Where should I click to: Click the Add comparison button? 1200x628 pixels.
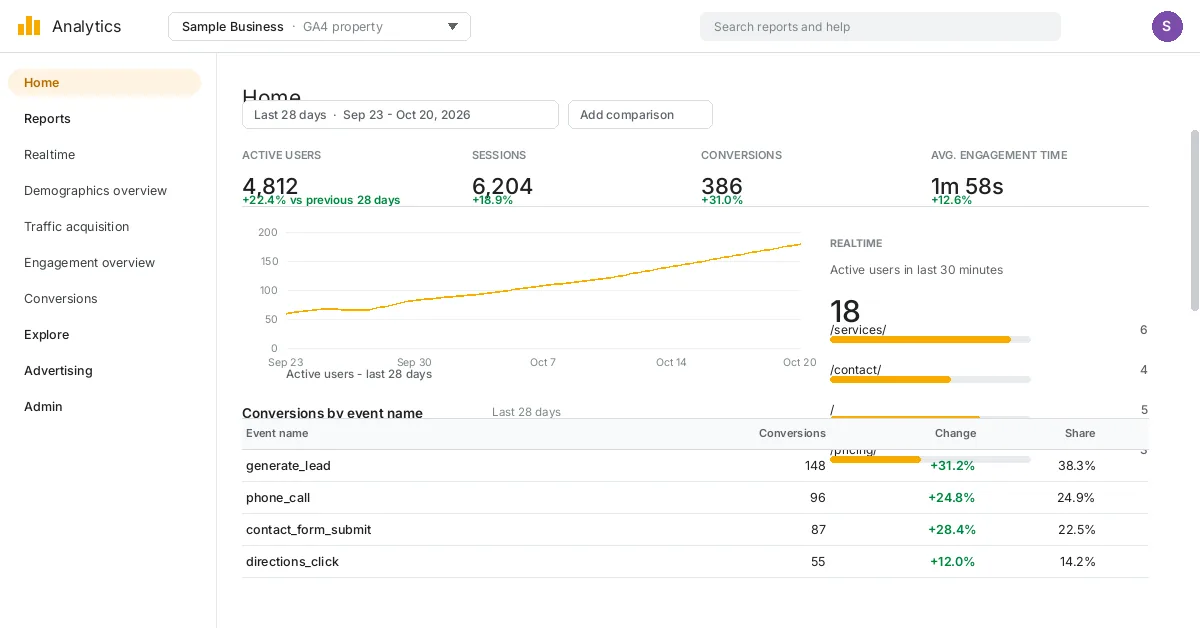[640, 115]
